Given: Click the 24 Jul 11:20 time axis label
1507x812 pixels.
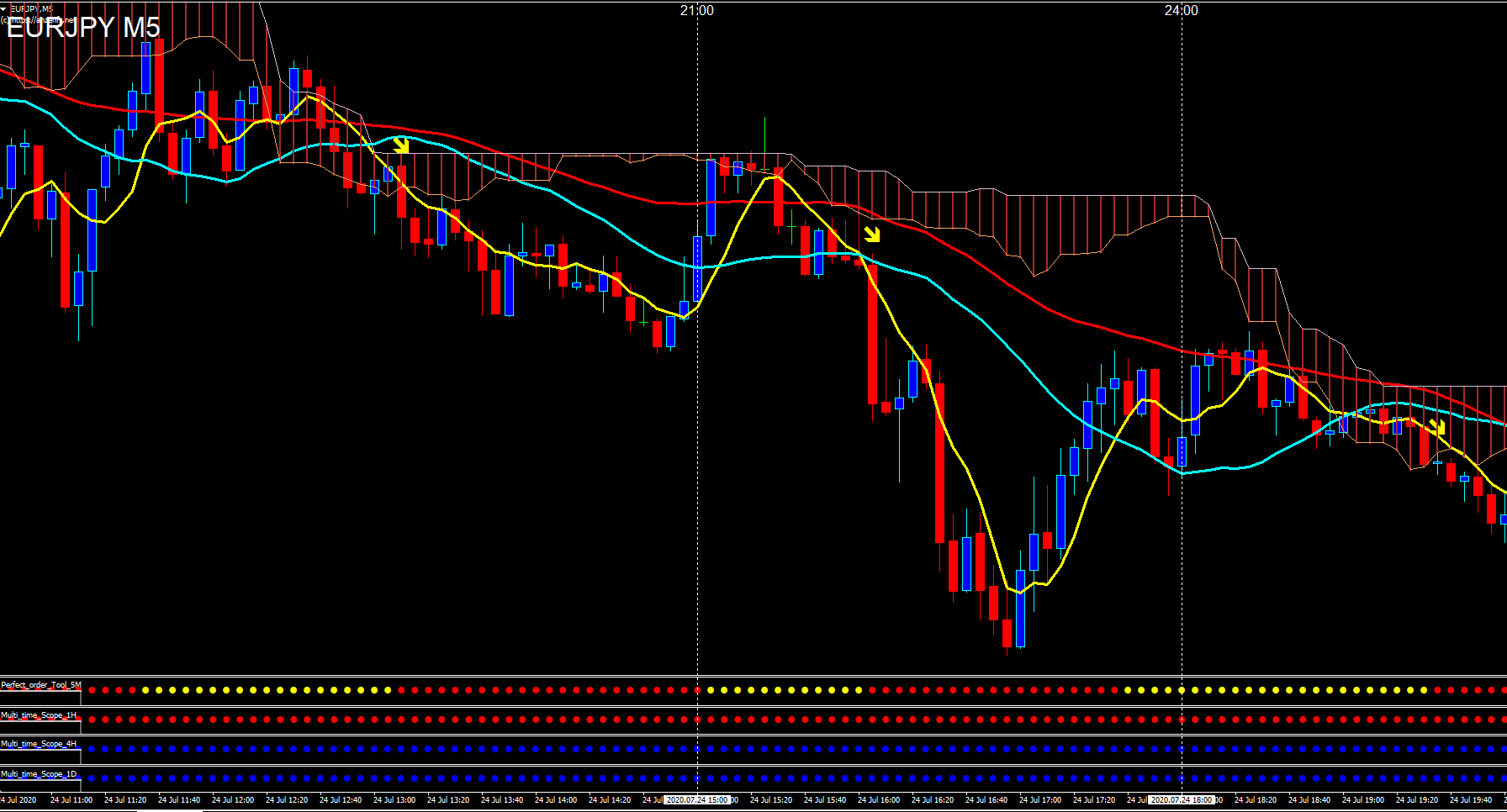Looking at the screenshot, I should click(125, 800).
